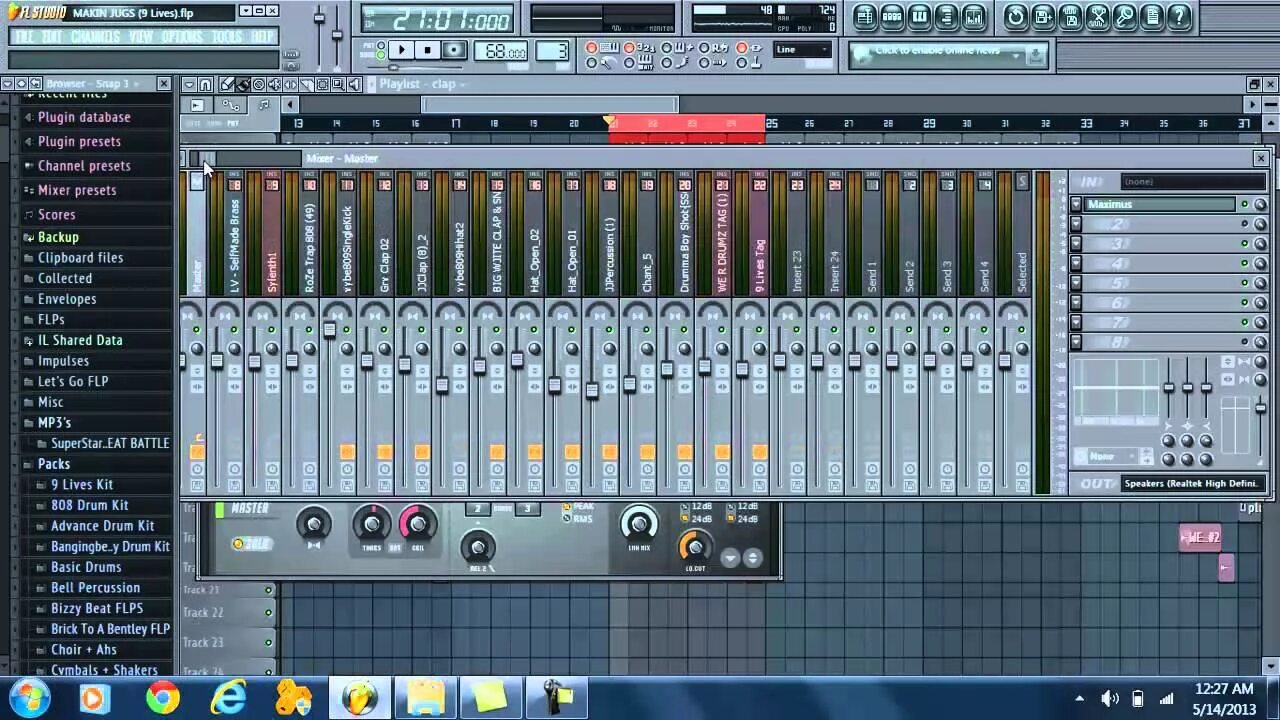This screenshot has width=1280, height=720.
Task: Toggle Track 23 mute light in Playlist
Action: [x=268, y=643]
